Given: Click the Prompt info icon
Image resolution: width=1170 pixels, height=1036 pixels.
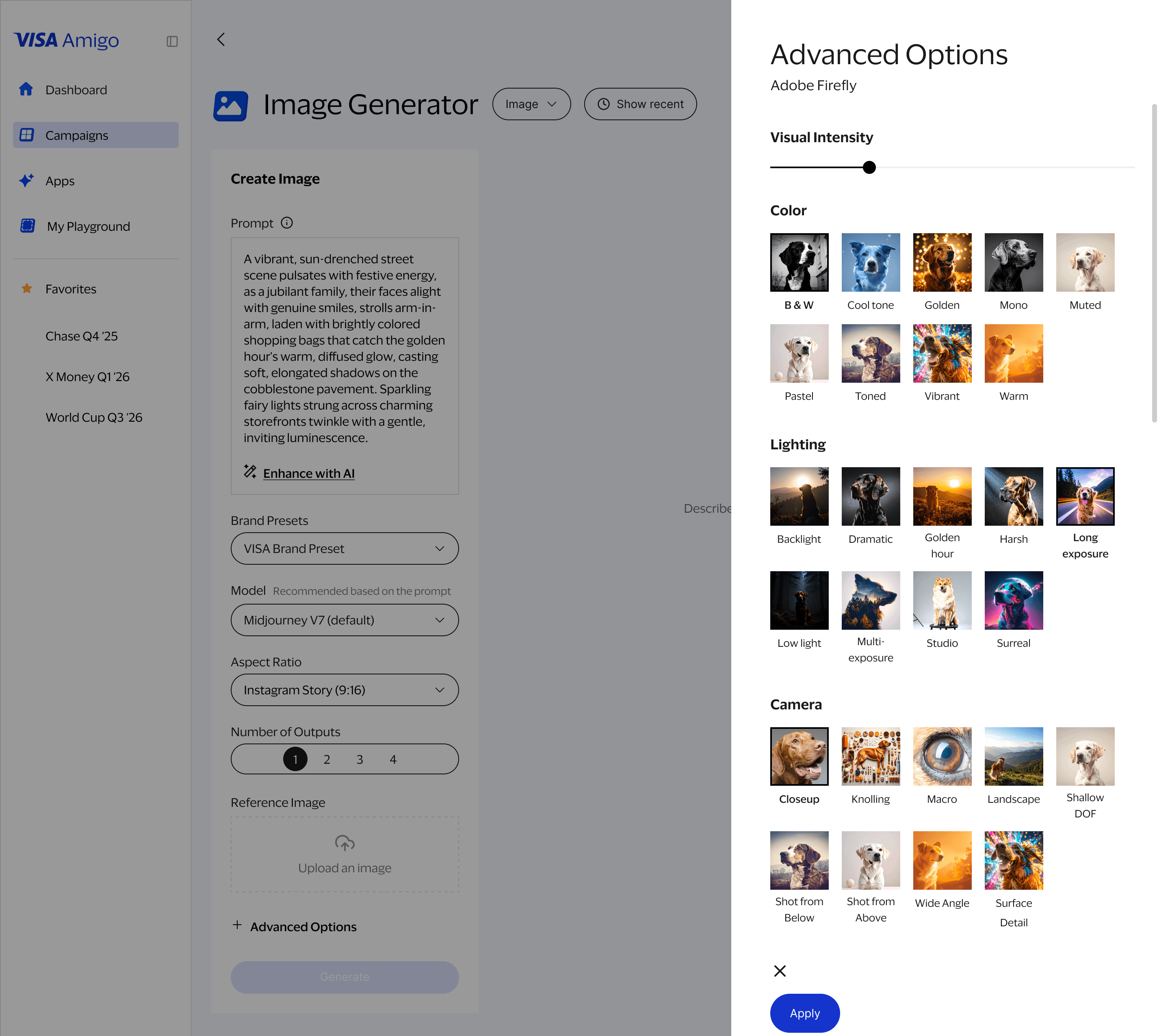Looking at the screenshot, I should pyautogui.click(x=287, y=223).
